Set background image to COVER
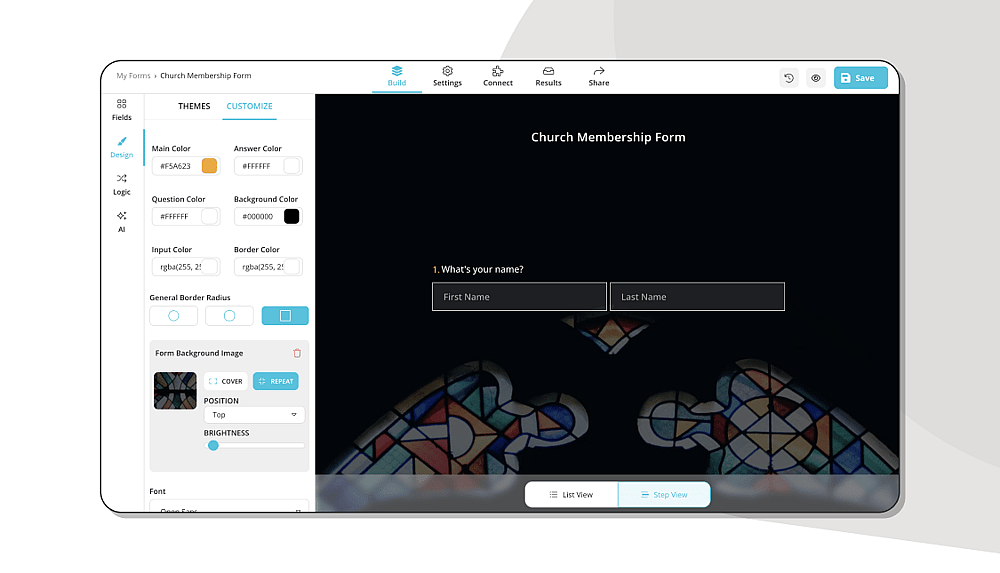 226,381
